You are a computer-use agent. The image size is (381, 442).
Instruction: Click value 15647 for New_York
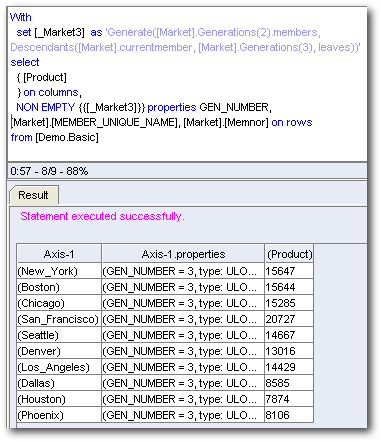(x=289, y=271)
